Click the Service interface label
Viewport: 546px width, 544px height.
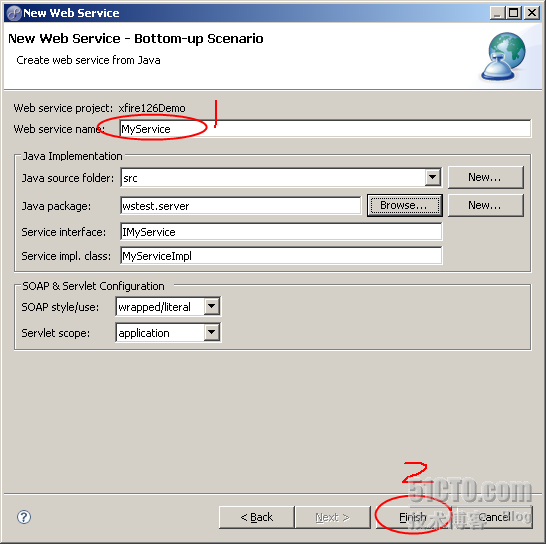(64, 232)
